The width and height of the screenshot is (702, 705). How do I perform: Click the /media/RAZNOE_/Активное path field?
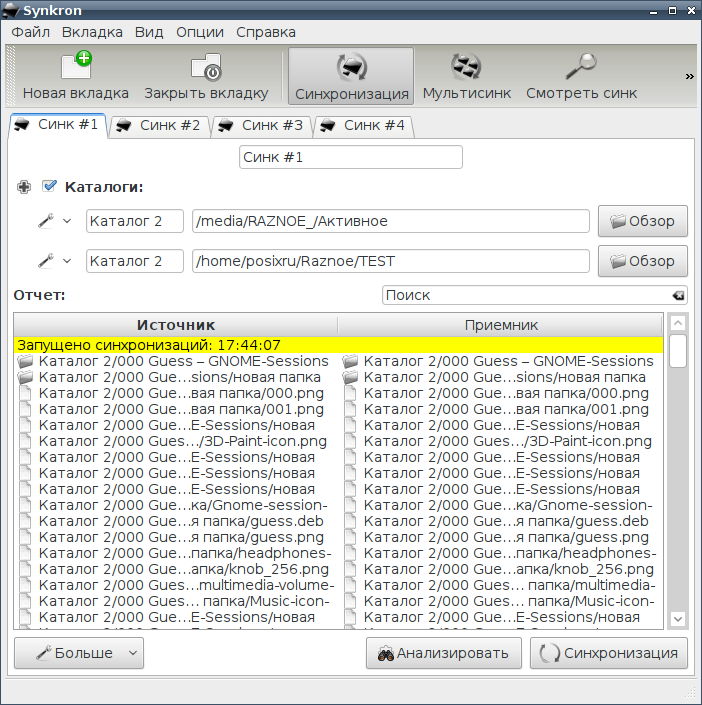pyautogui.click(x=391, y=221)
